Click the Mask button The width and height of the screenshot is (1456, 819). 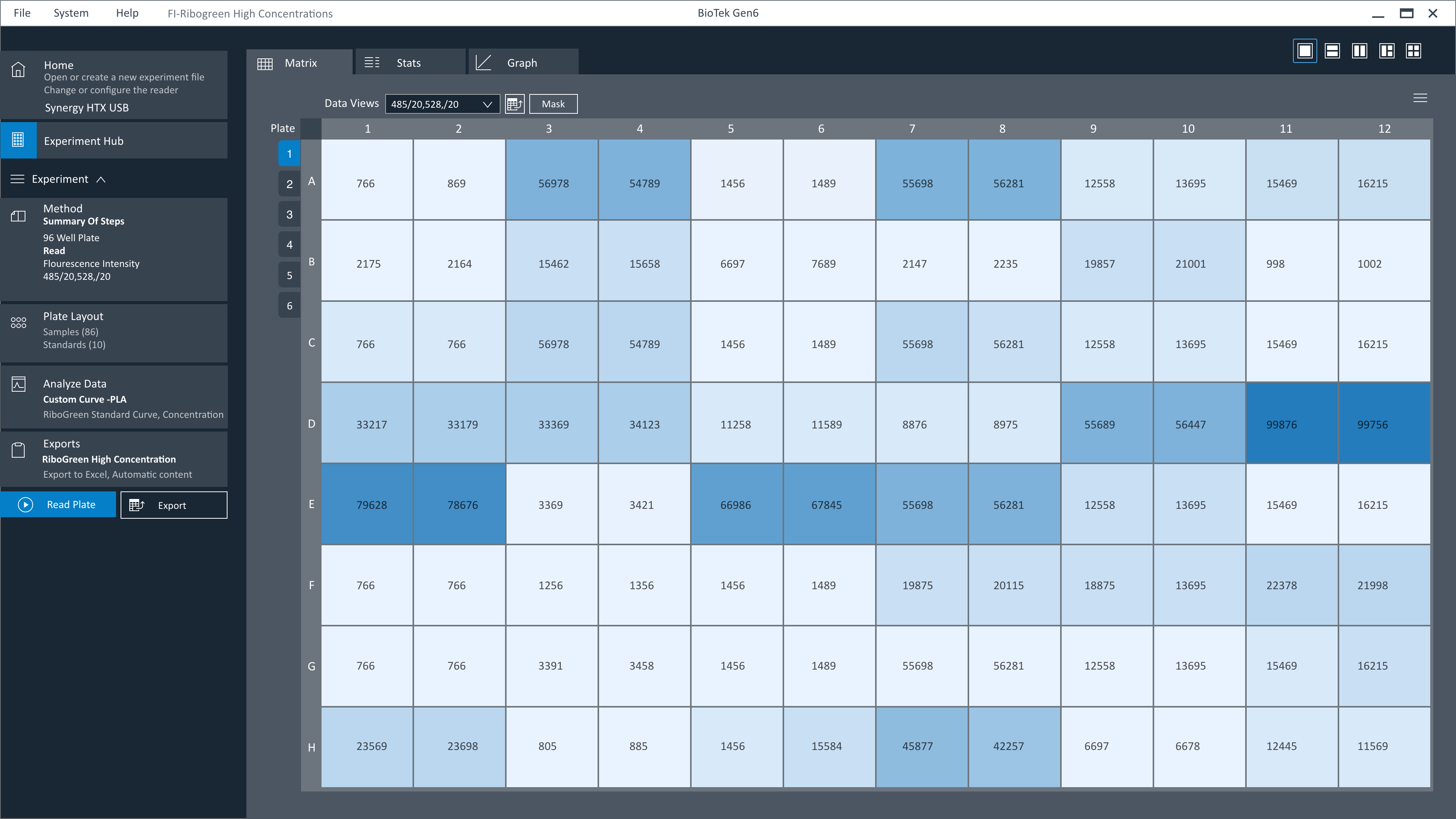[553, 104]
